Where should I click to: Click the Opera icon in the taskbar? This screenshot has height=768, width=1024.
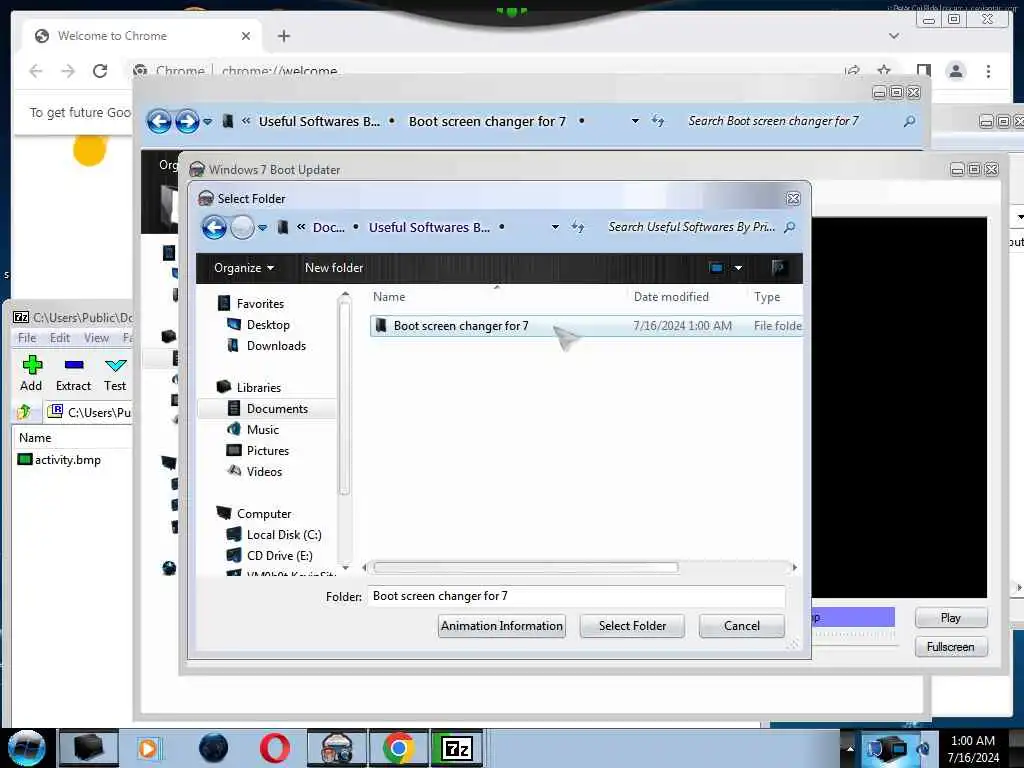tap(275, 748)
